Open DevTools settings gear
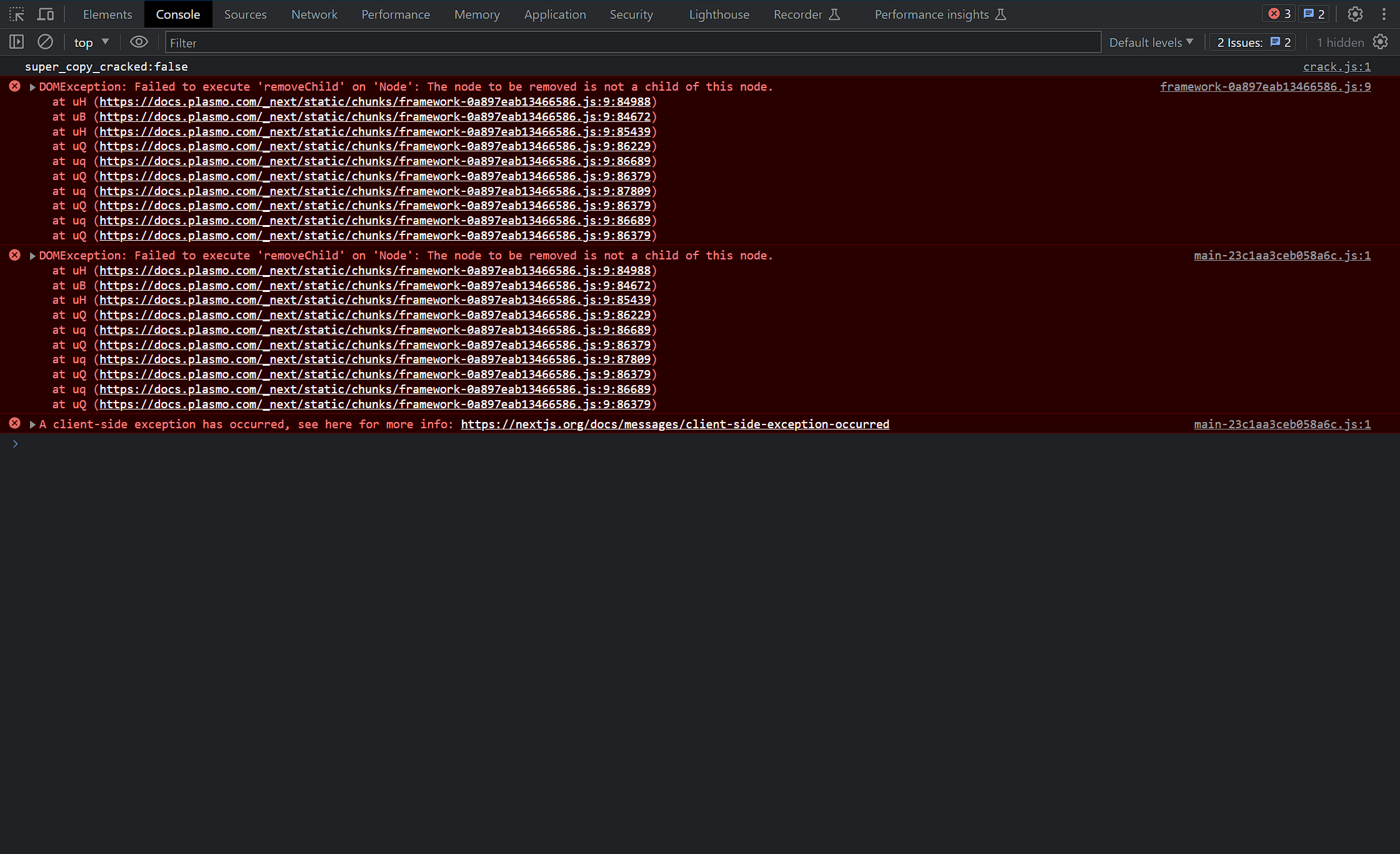The width and height of the screenshot is (1400, 854). [x=1355, y=14]
